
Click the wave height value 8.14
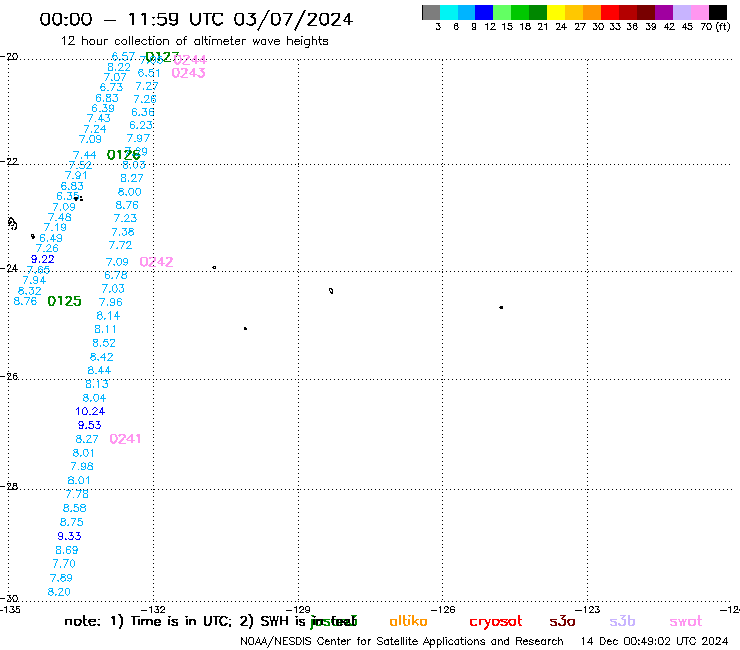(108, 316)
